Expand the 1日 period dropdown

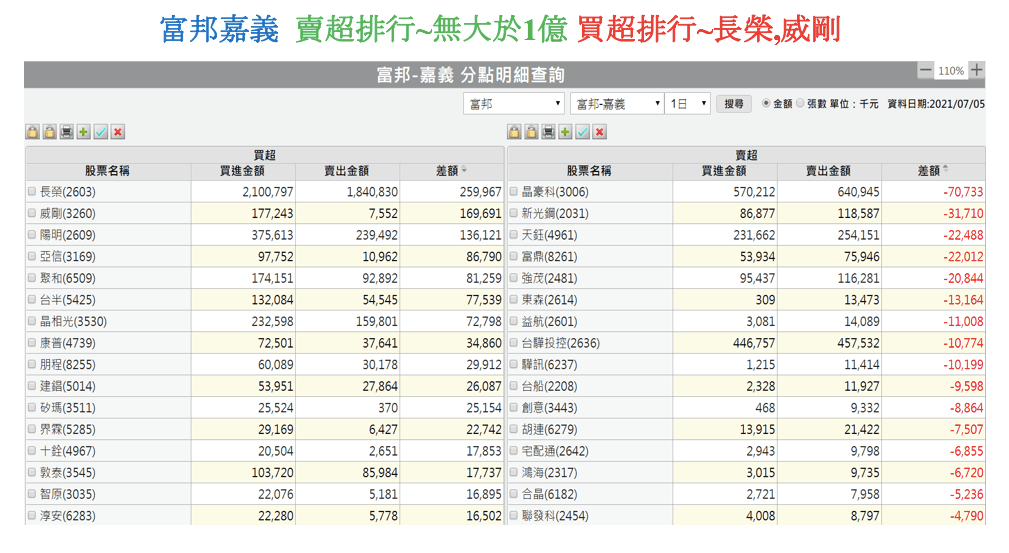click(688, 104)
